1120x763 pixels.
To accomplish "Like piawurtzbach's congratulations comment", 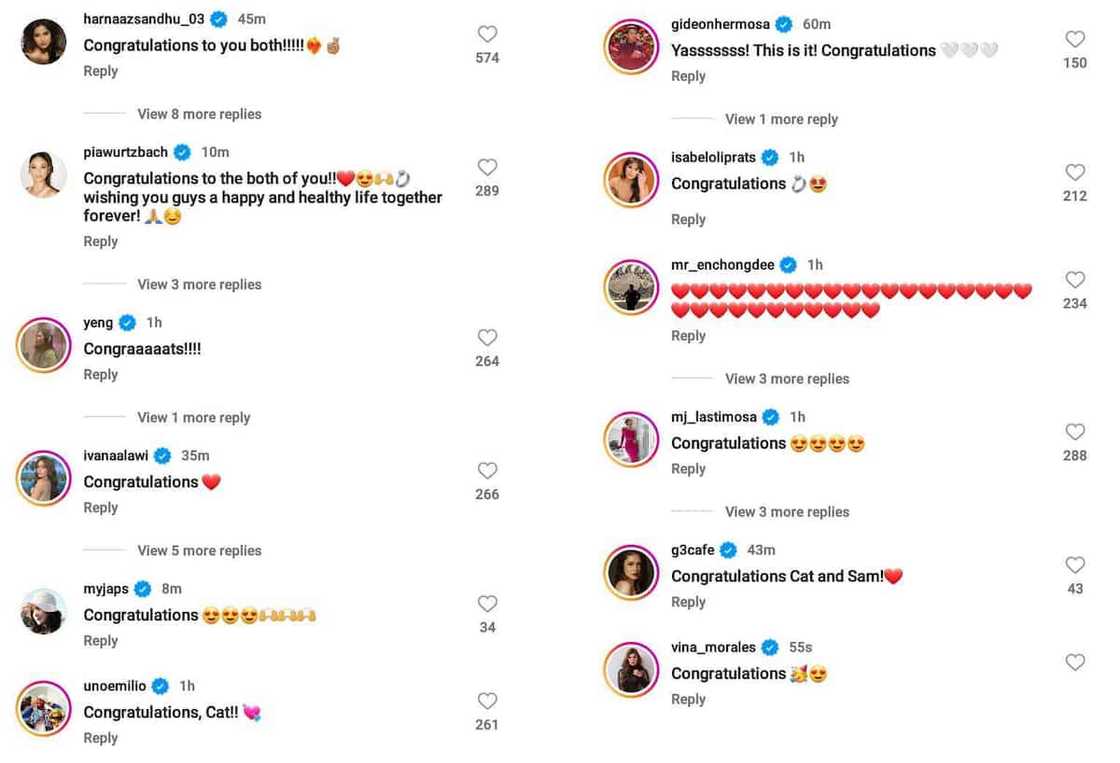I will [x=487, y=167].
